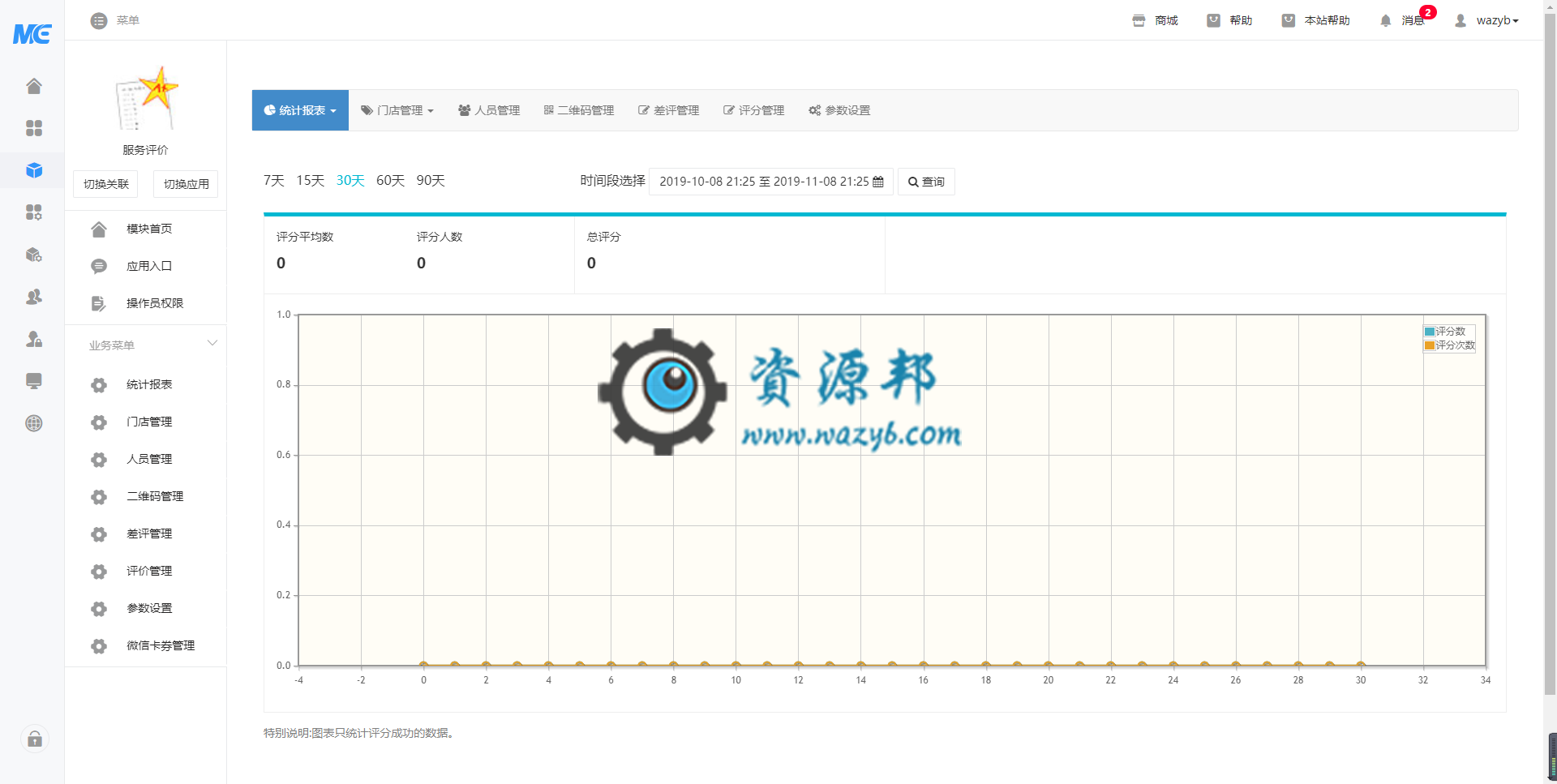
Task: Open the users icon in left rail
Action: point(34,297)
